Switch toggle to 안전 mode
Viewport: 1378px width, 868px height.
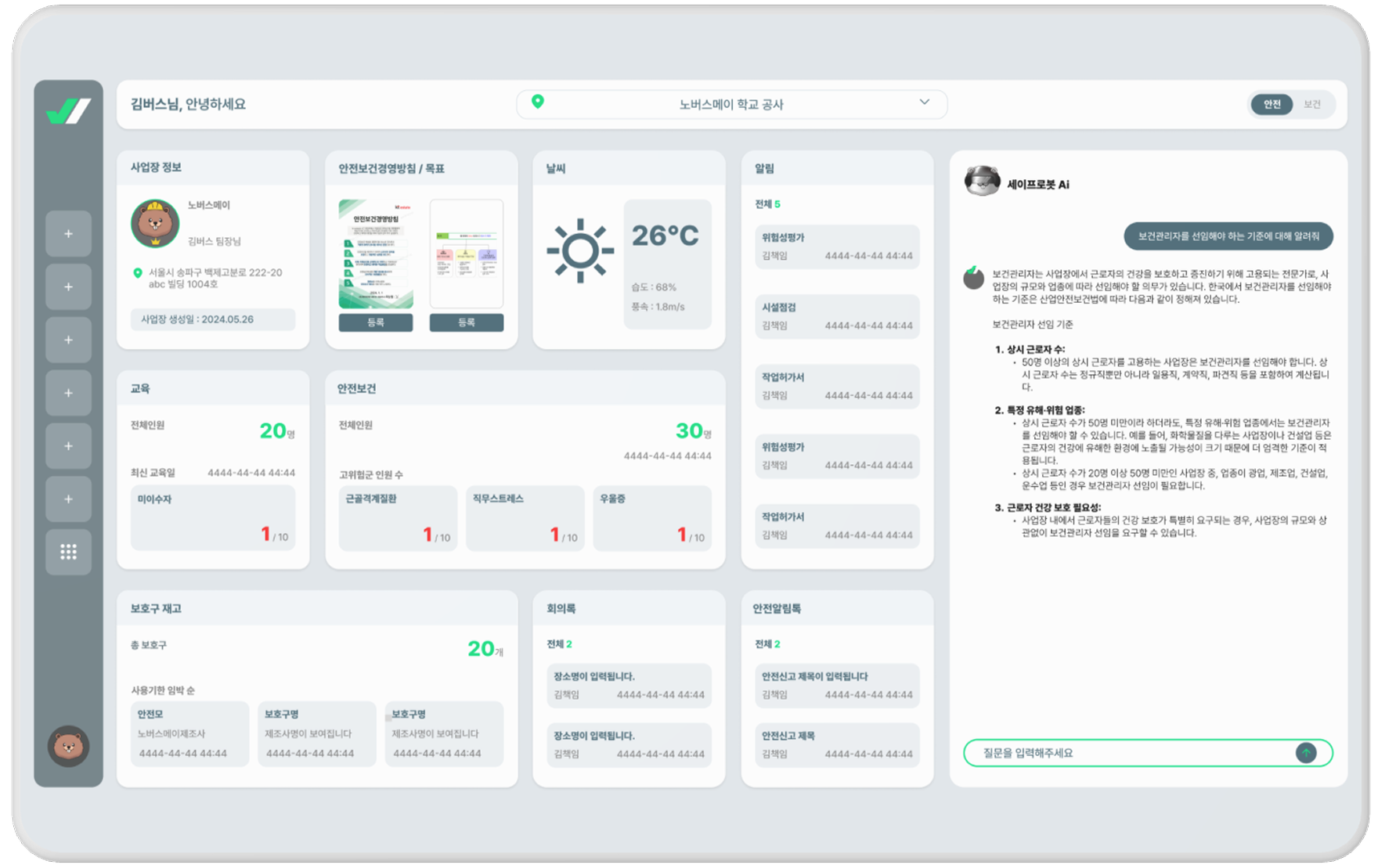point(1272,104)
